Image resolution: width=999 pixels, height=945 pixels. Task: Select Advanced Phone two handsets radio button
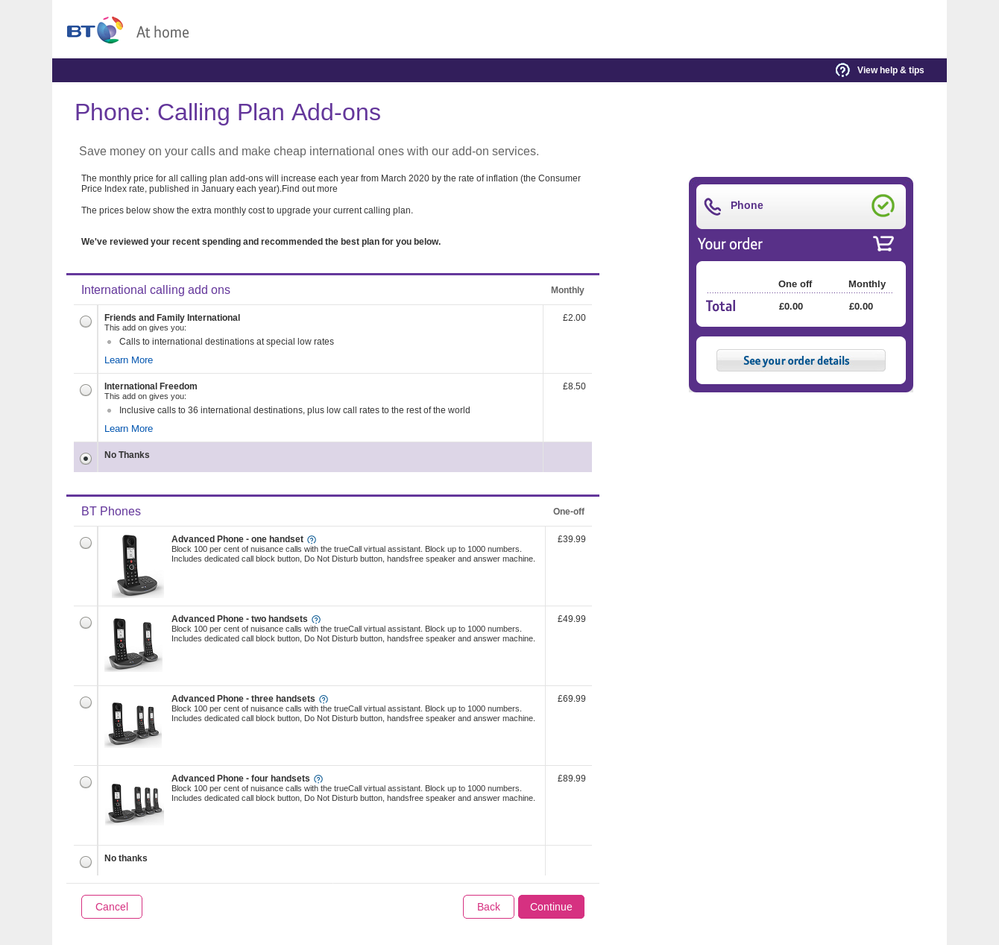pyautogui.click(x=86, y=623)
